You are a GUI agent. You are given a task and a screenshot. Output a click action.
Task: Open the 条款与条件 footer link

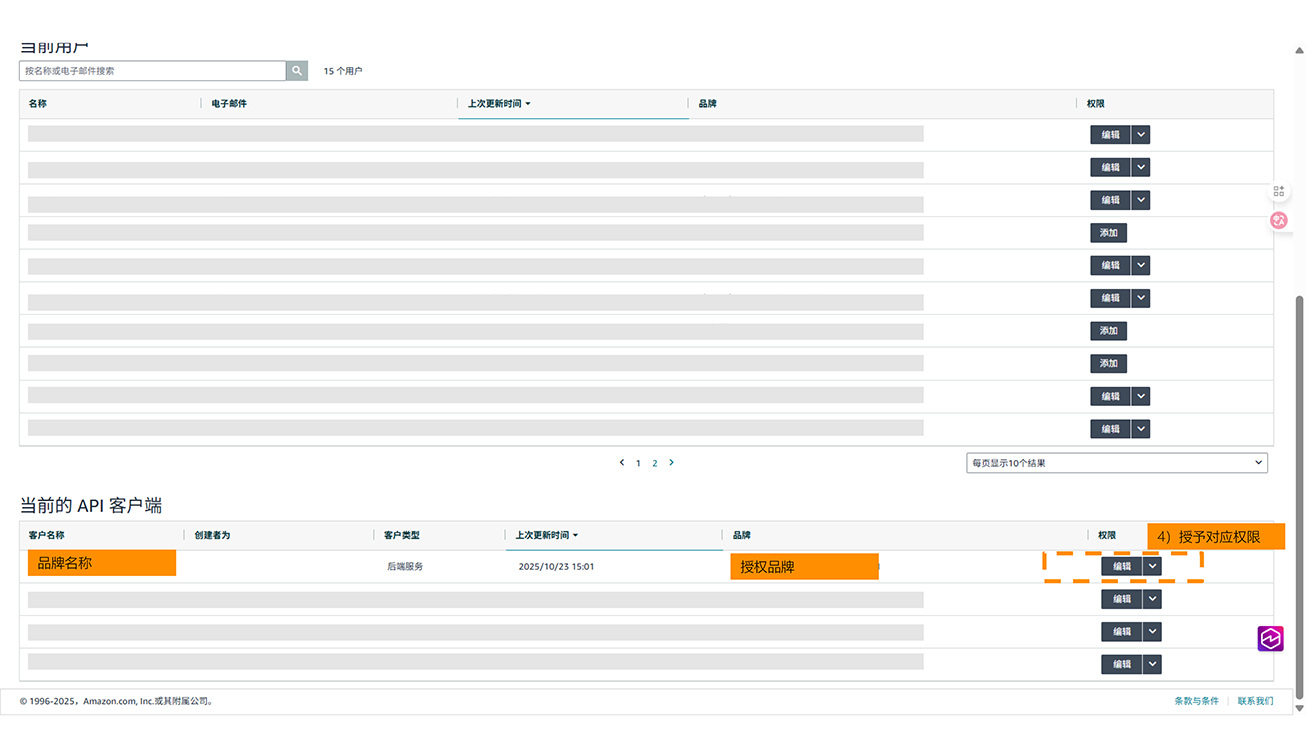(x=1196, y=701)
